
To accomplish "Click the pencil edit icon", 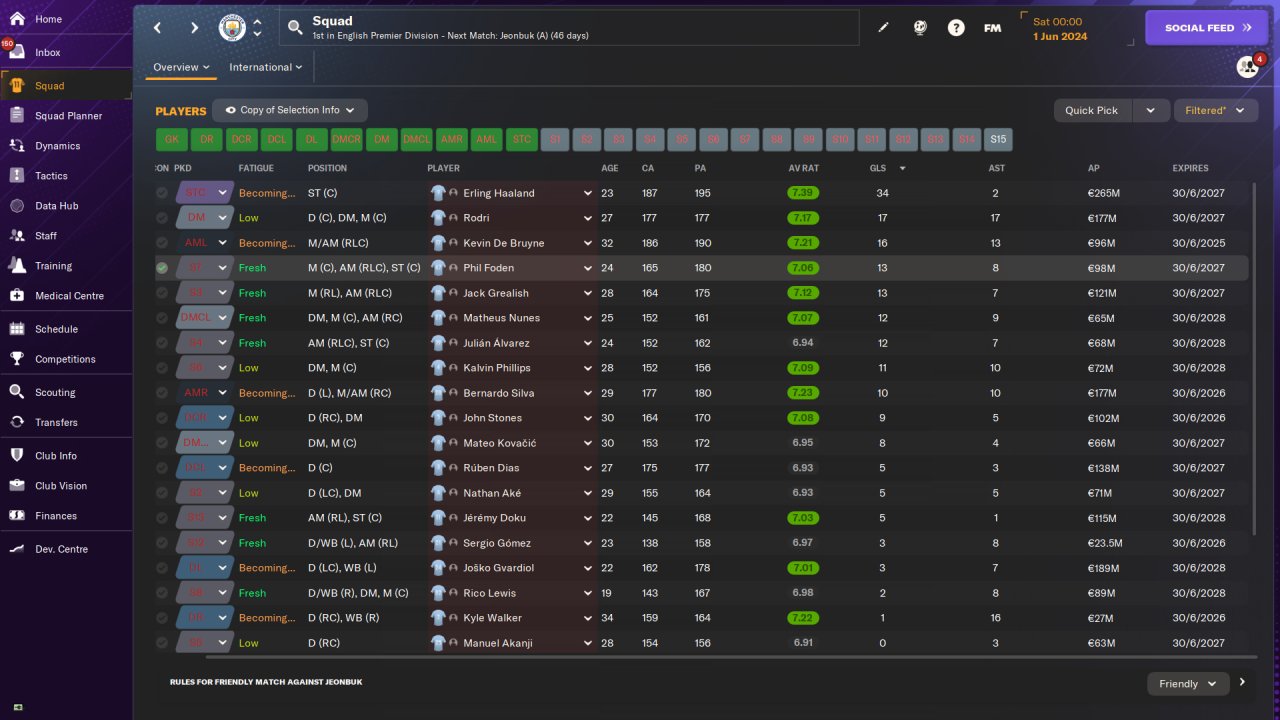I will click(x=883, y=28).
